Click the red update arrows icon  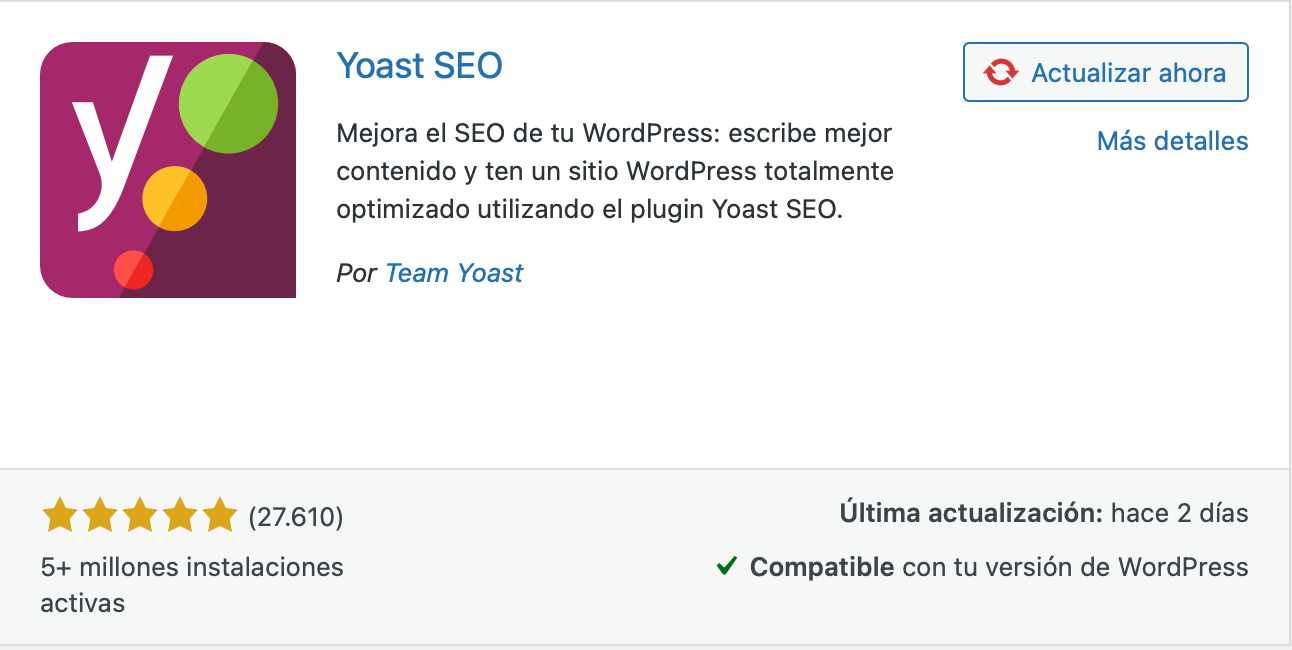(1001, 72)
